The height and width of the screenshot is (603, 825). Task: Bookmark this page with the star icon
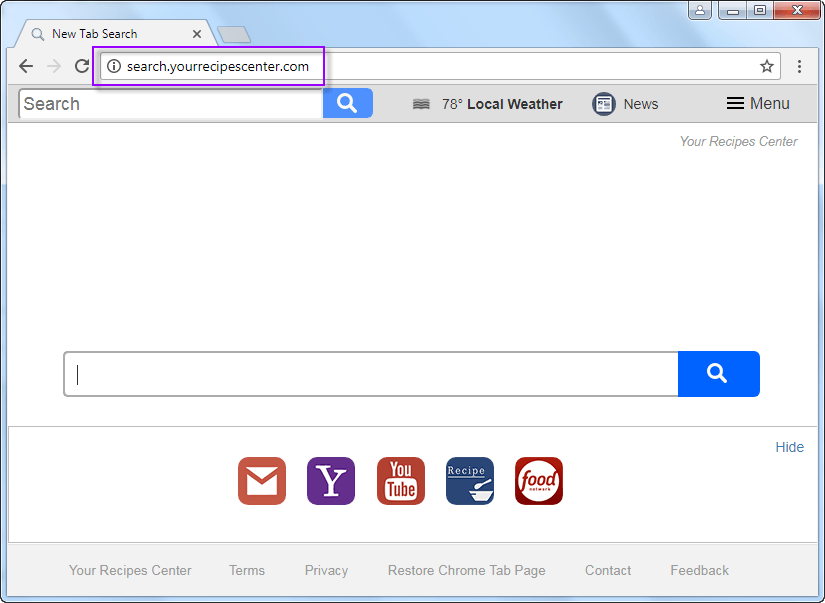767,66
